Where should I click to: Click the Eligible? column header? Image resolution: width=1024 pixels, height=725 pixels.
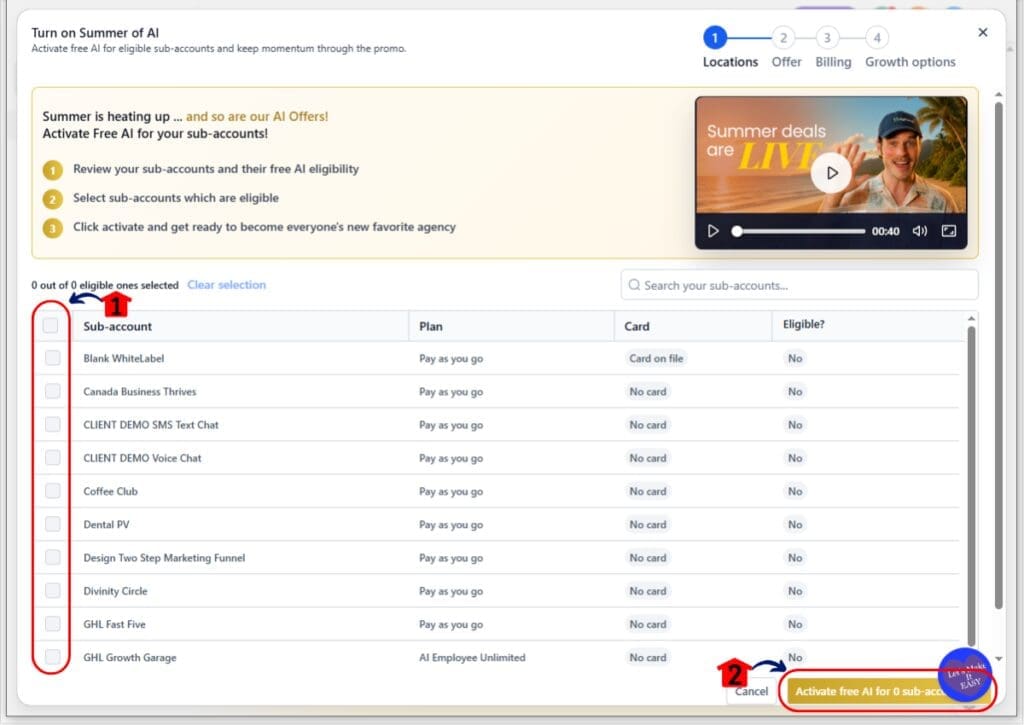(x=804, y=324)
